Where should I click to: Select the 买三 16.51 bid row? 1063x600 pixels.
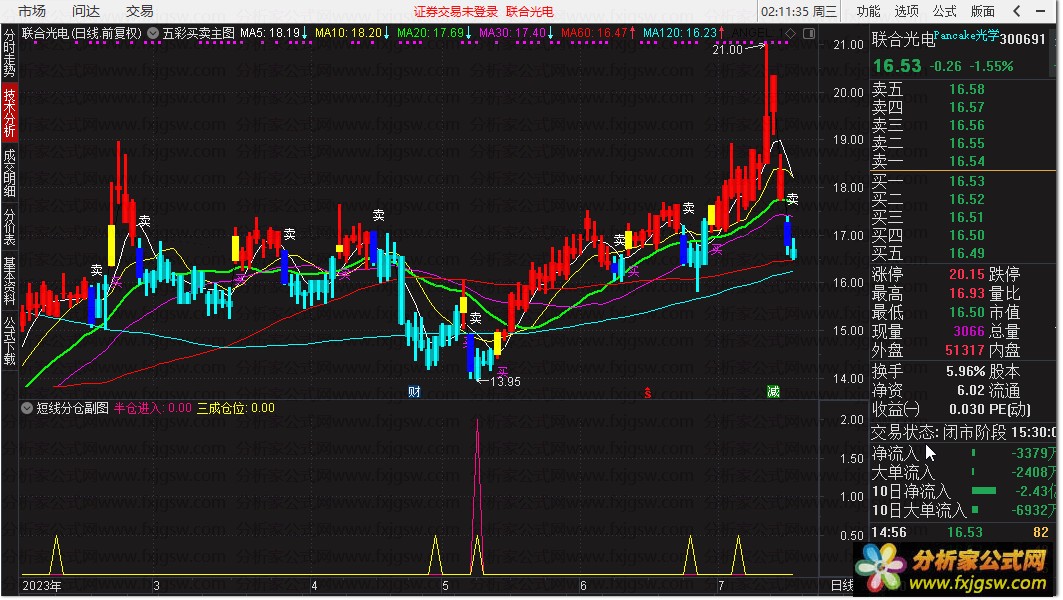(x=963, y=217)
